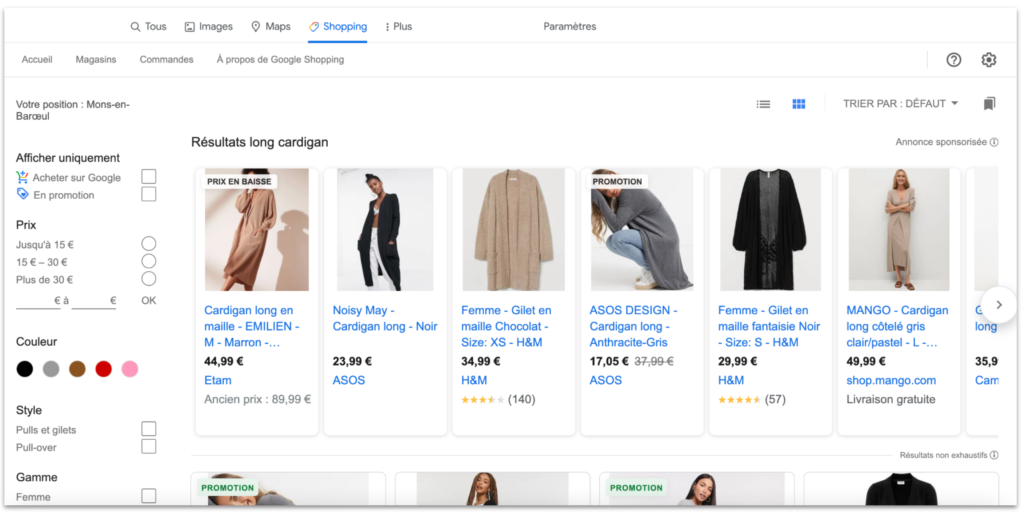The image size is (1024, 513).
Task: Pick the red color swatch filter
Action: click(103, 369)
